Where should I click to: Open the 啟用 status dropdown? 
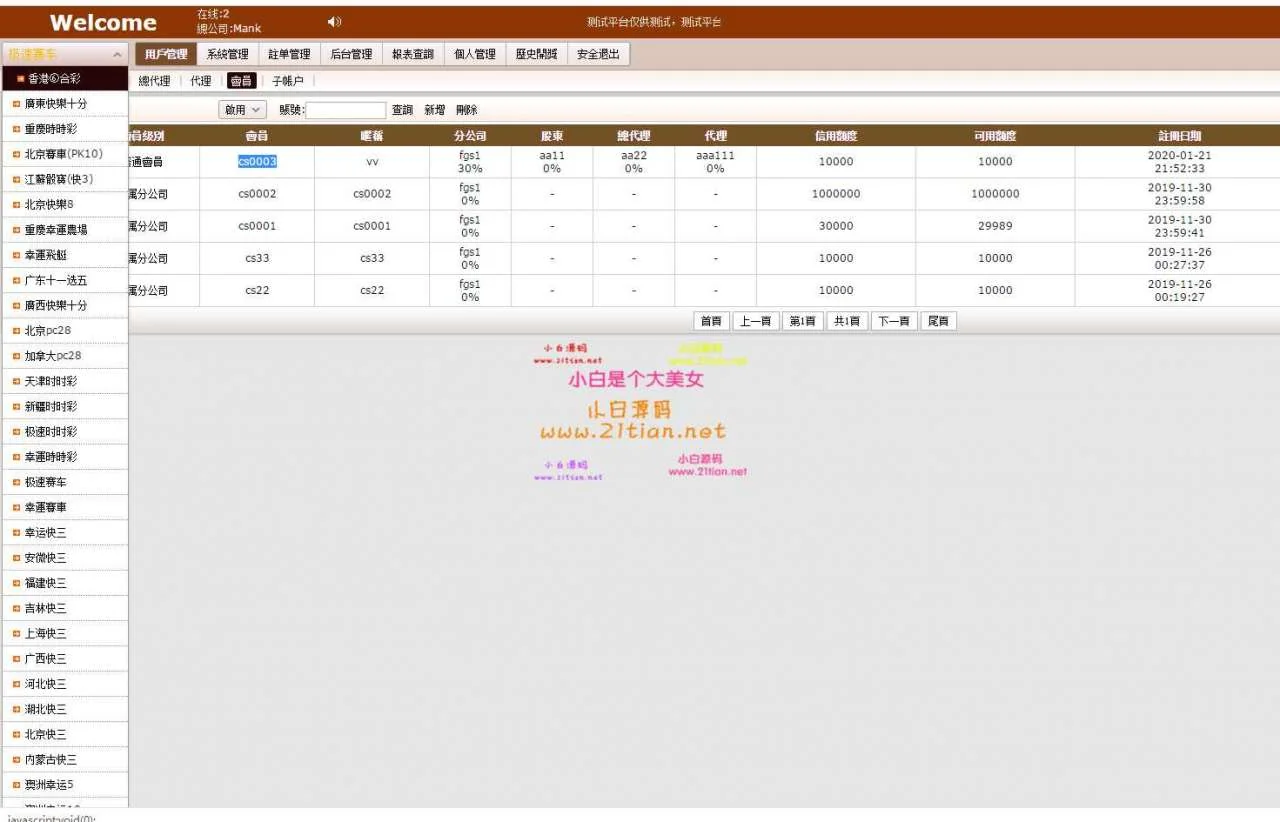[x=242, y=110]
